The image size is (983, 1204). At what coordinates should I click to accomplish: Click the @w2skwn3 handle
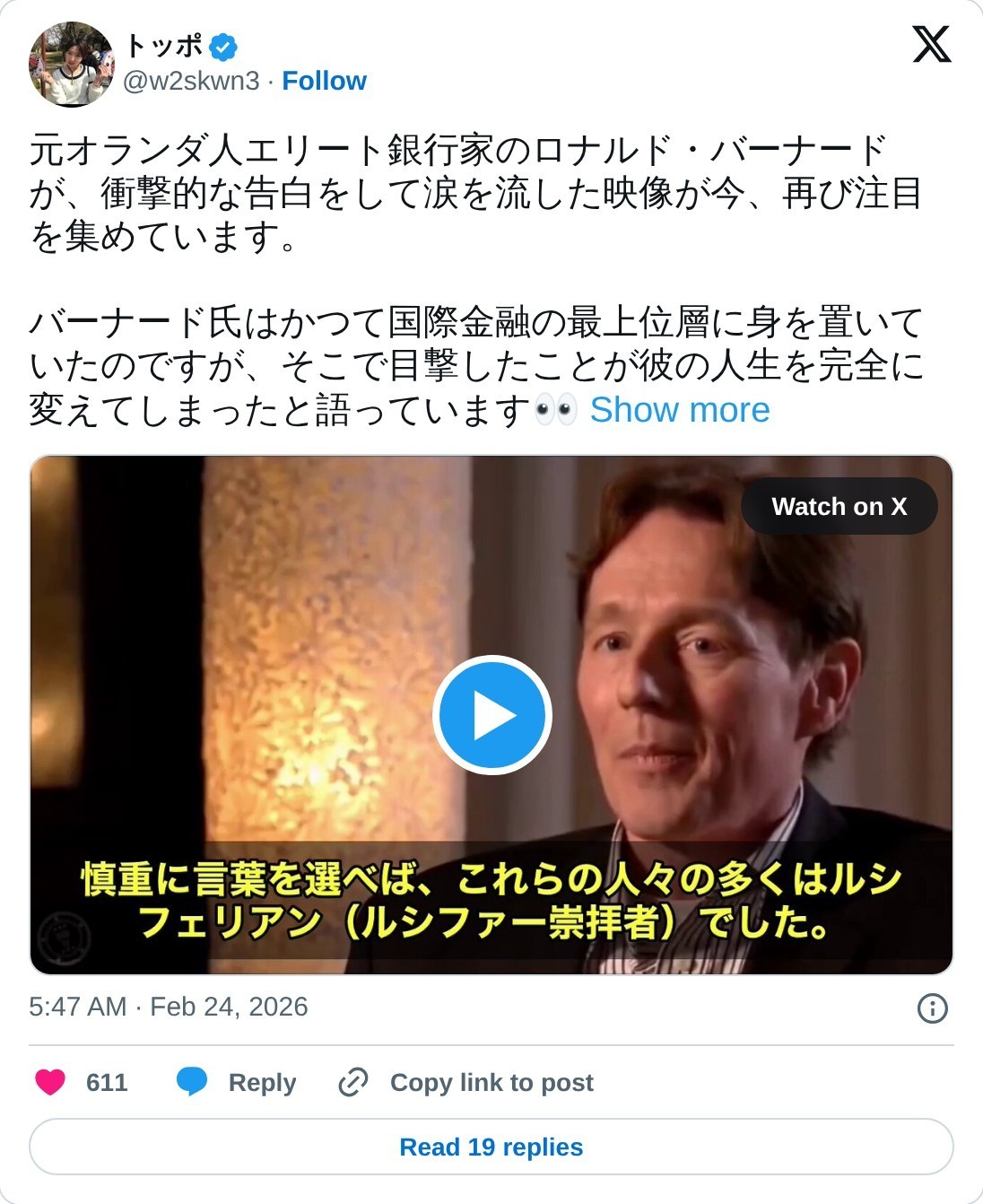point(191,81)
